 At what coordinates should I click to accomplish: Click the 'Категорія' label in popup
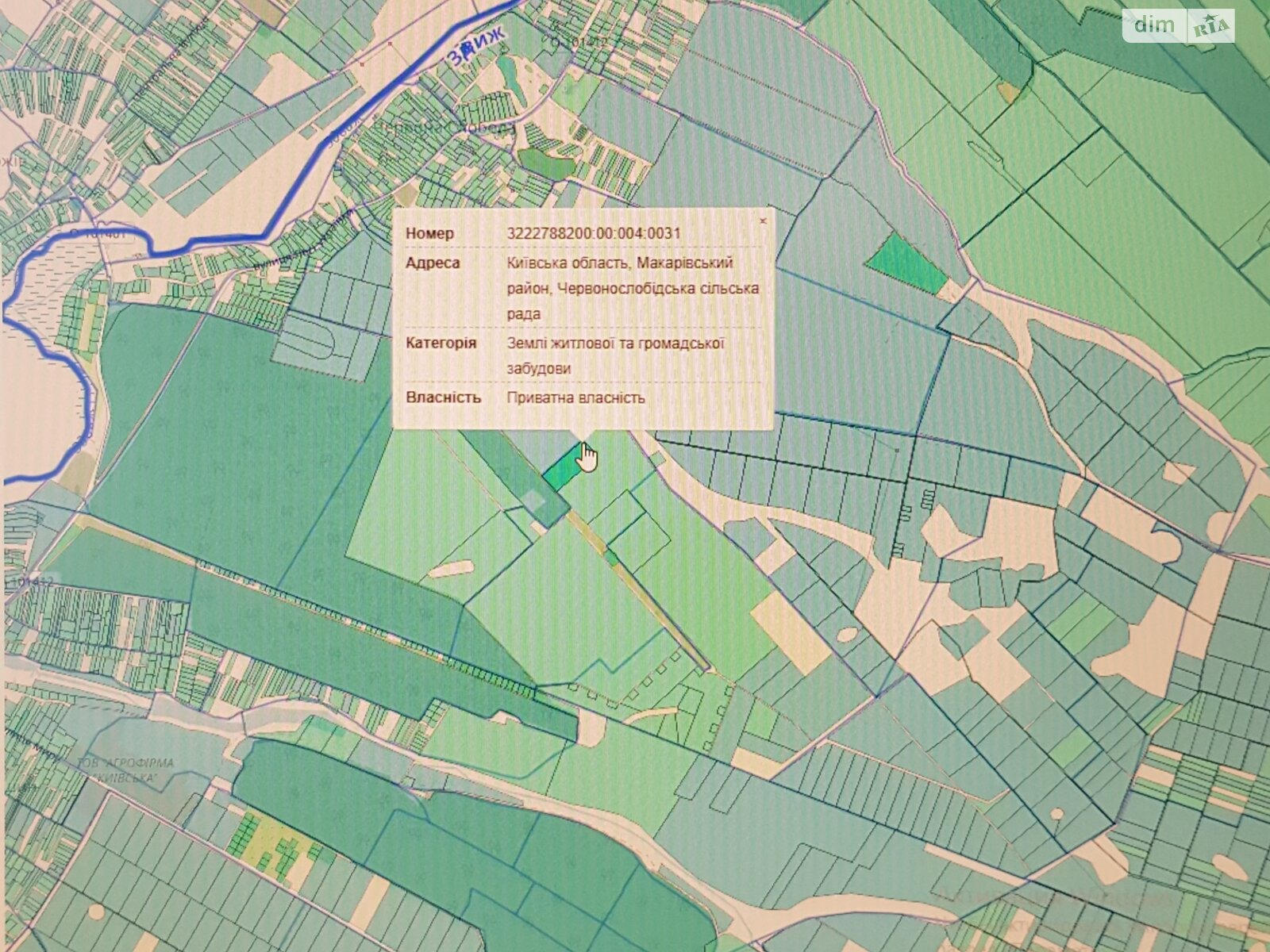[441, 343]
